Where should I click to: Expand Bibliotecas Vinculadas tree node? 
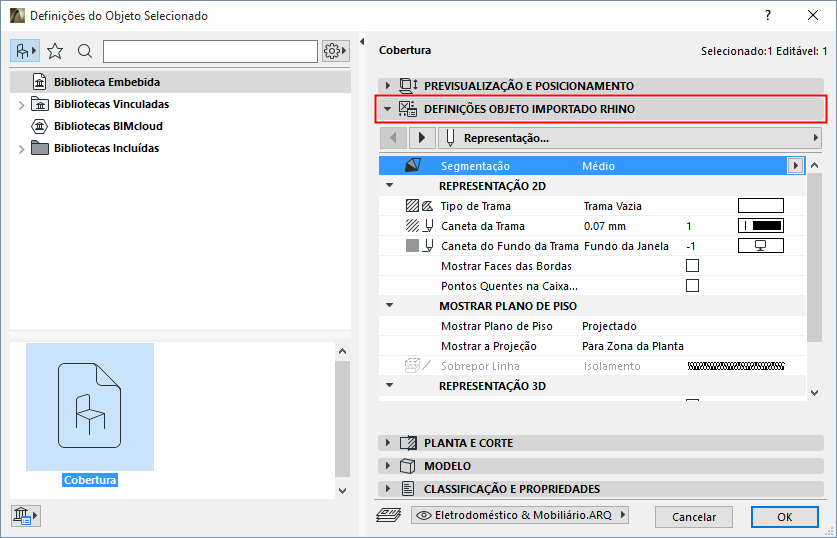point(21,105)
